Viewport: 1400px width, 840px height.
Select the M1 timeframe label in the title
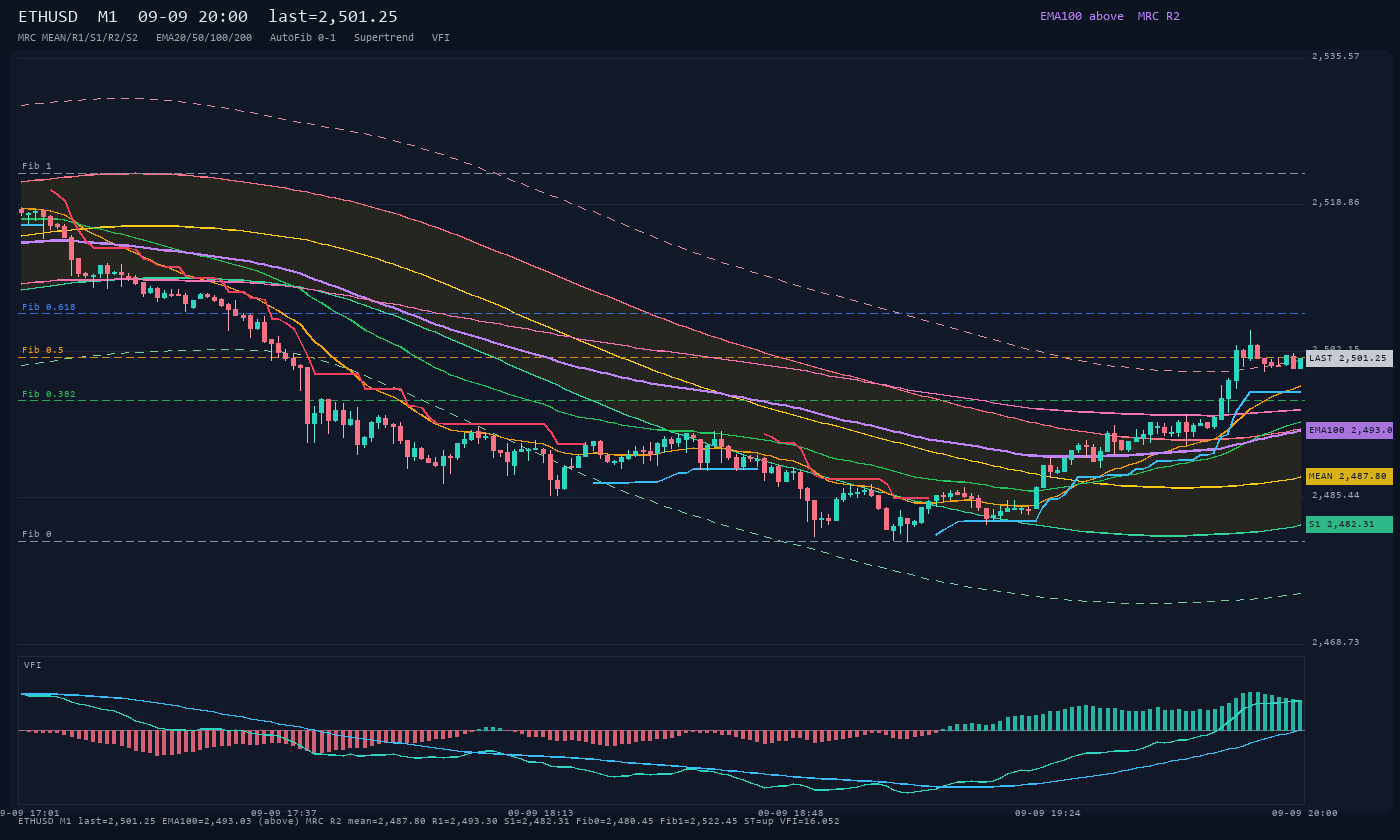click(107, 17)
